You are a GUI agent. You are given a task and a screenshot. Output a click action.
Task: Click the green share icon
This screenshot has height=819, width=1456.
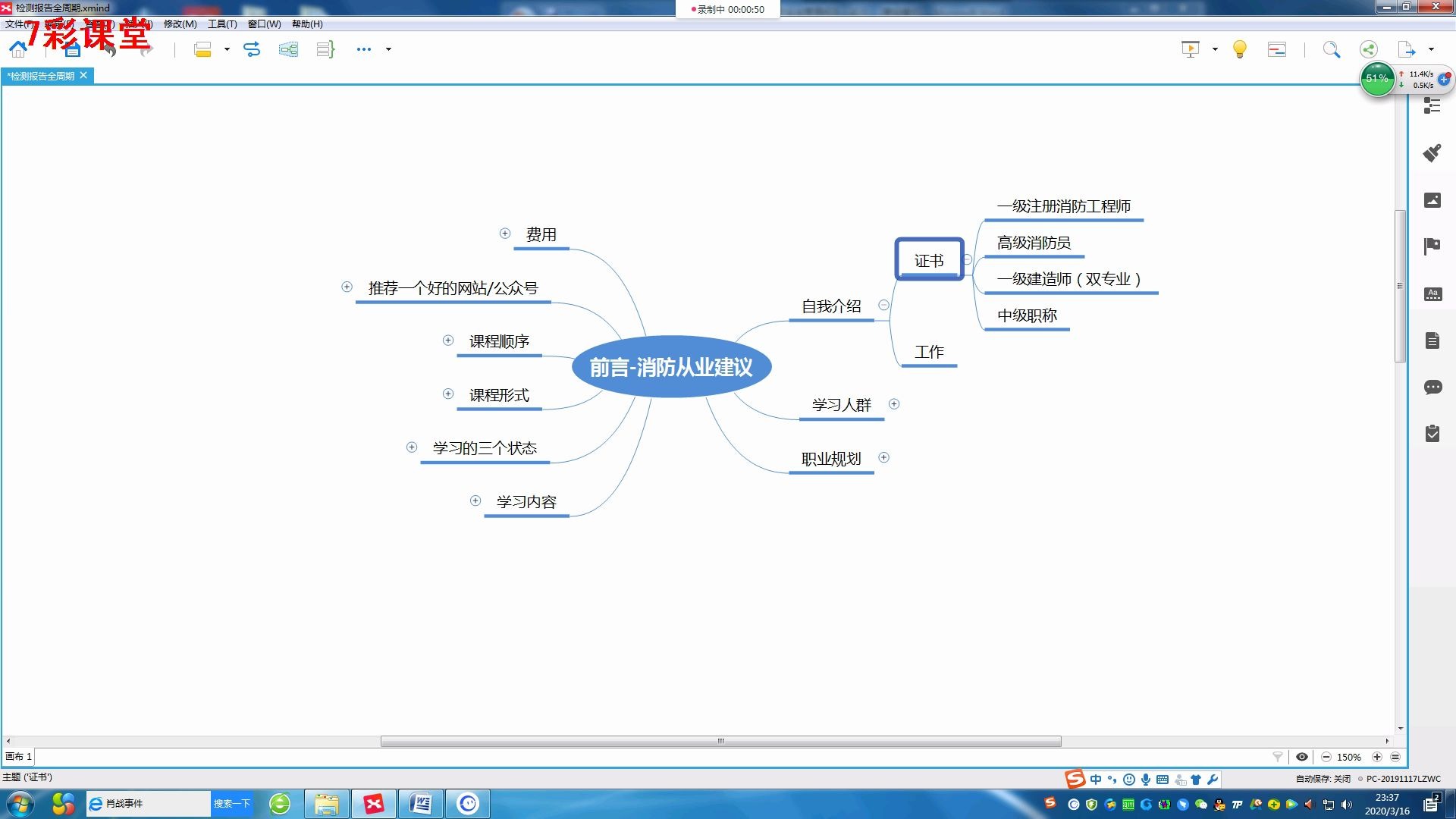tap(1368, 49)
